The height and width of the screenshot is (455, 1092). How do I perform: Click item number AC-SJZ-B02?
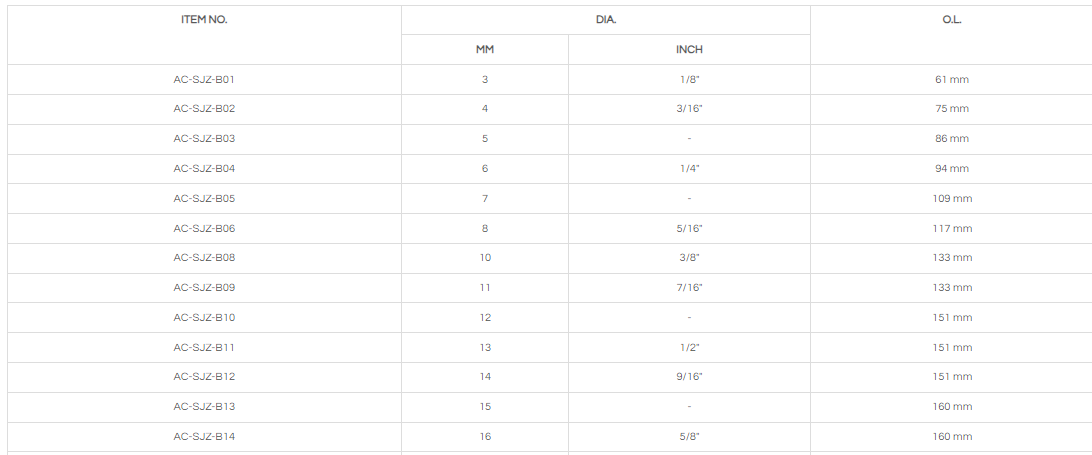[204, 108]
